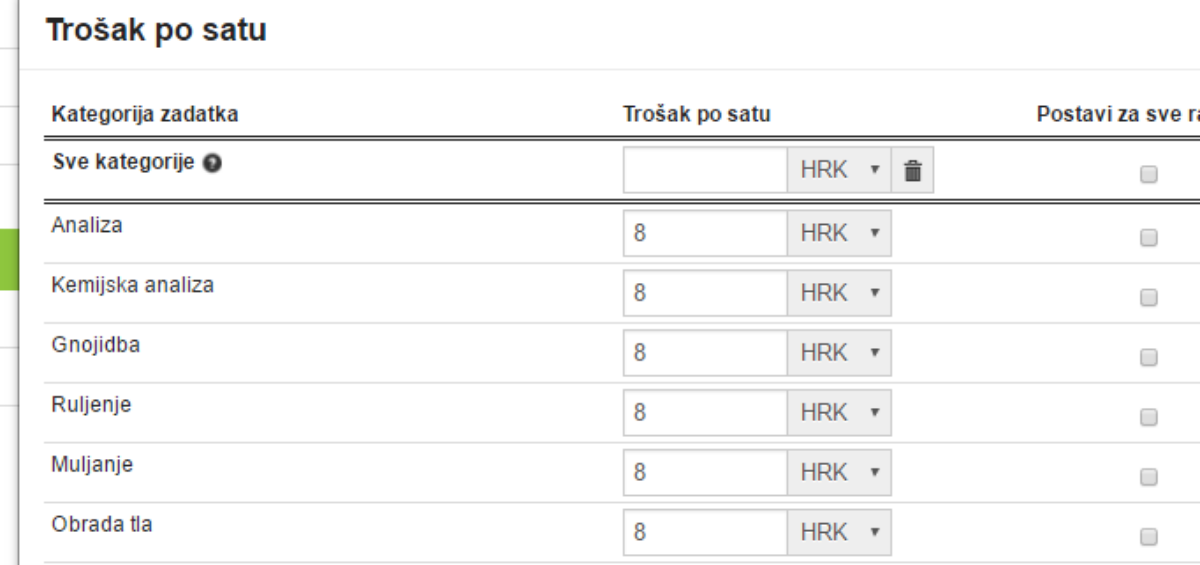Check the box for Gnojidba
The image size is (1200, 565).
point(1148,357)
